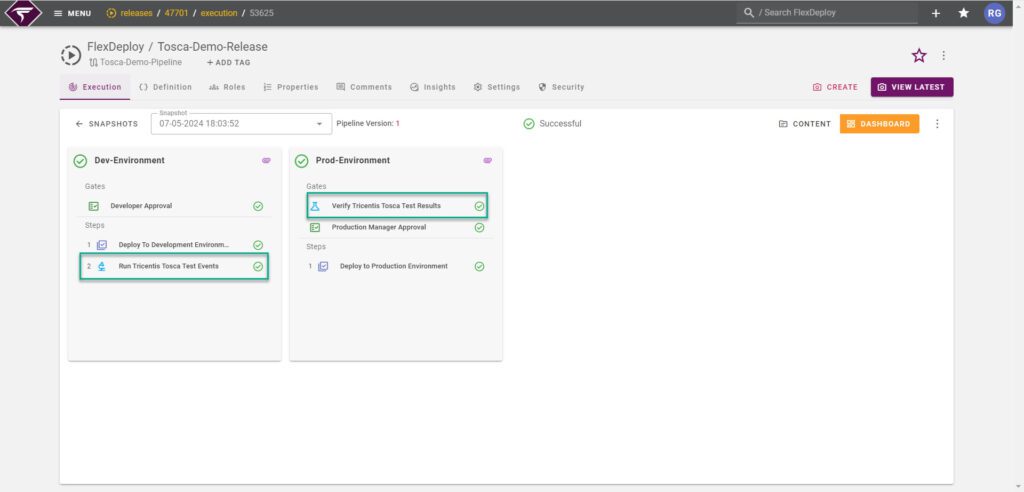Click Deploy To Development status check
The height and width of the screenshot is (492, 1024).
(x=258, y=245)
